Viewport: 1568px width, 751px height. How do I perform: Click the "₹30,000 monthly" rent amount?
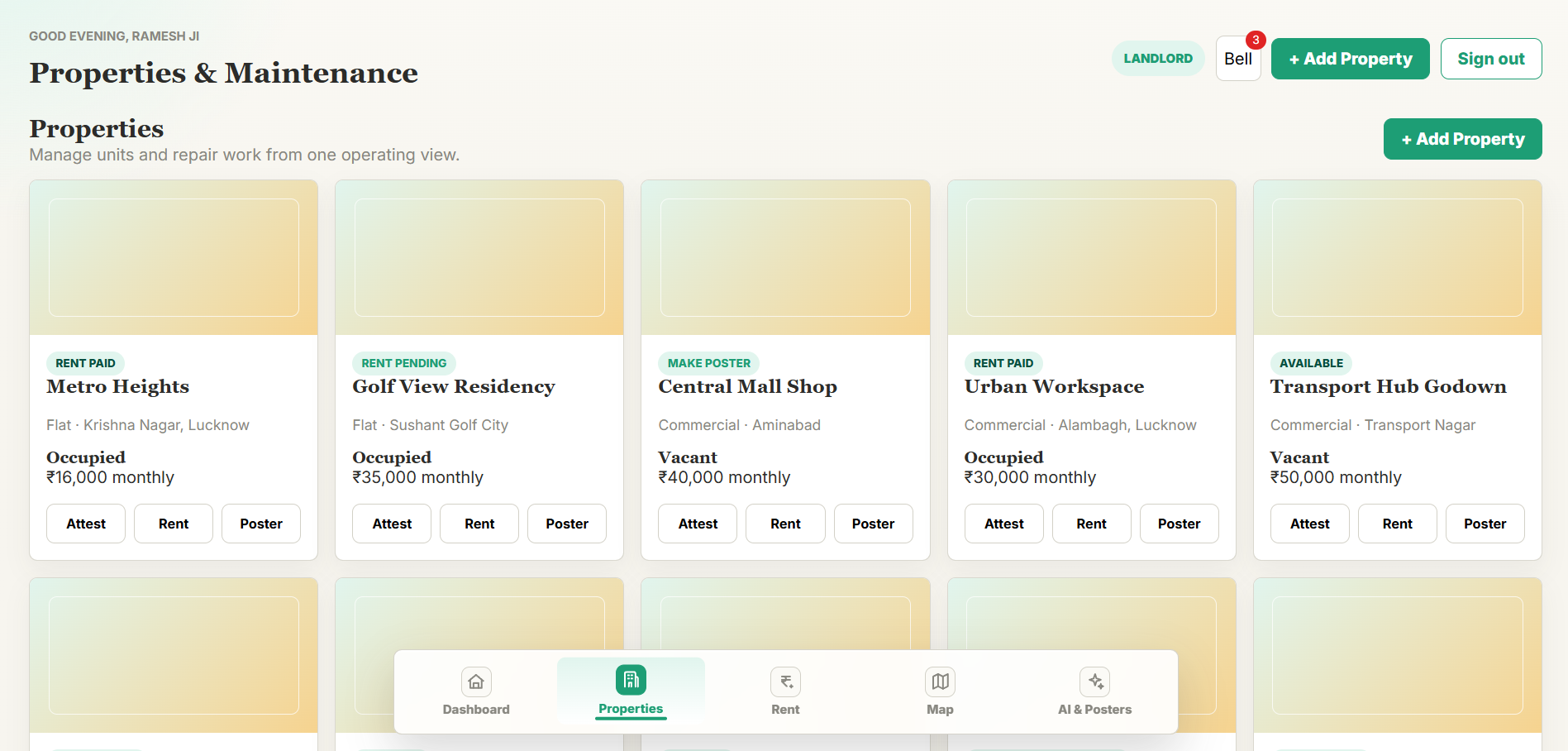click(x=1031, y=477)
